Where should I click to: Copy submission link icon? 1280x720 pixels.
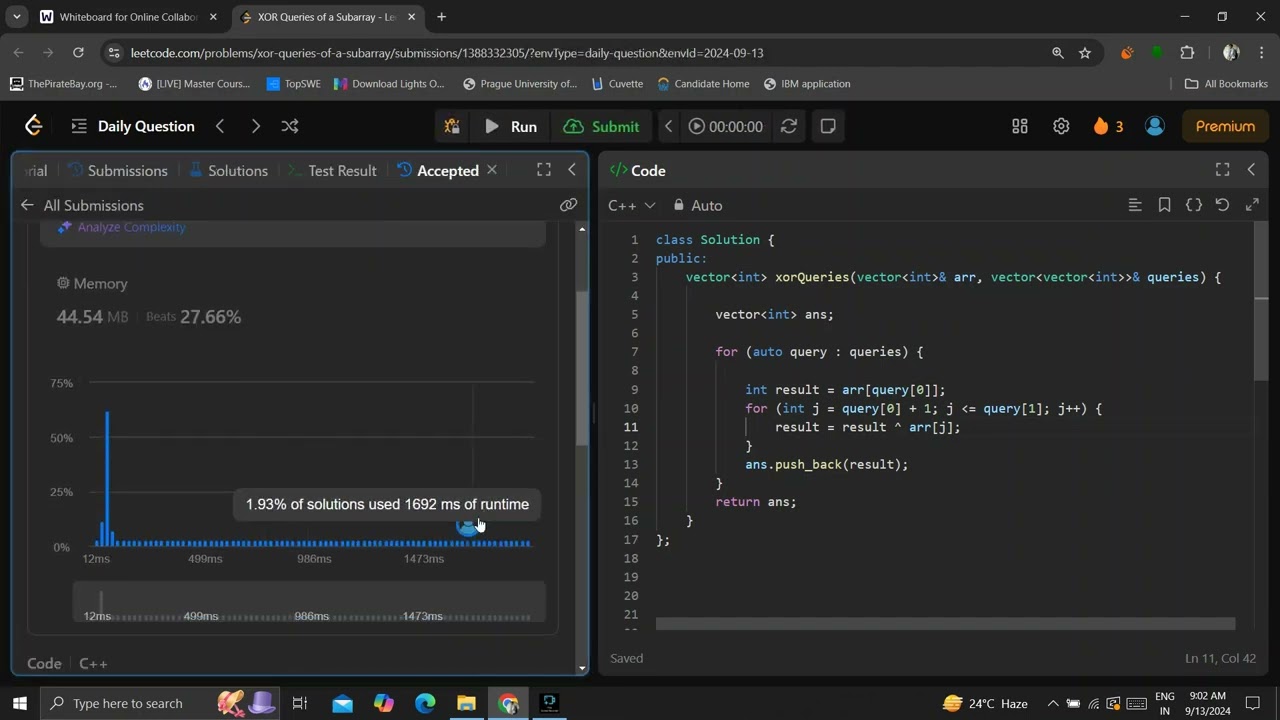click(568, 205)
